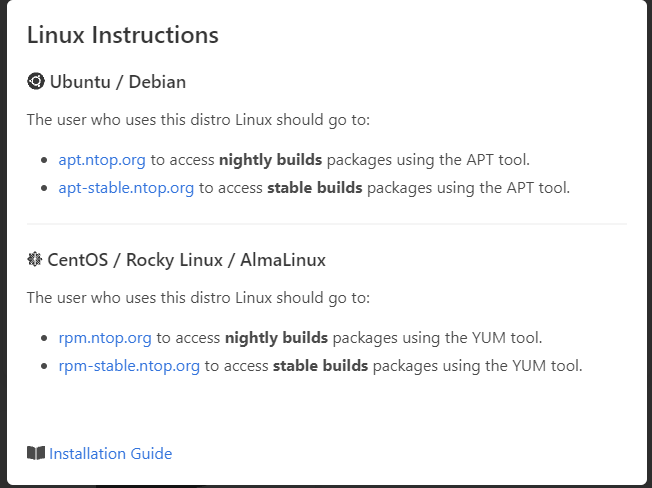Image resolution: width=652 pixels, height=488 pixels.
Task: Open the Installation Guide link
Action: [110, 453]
